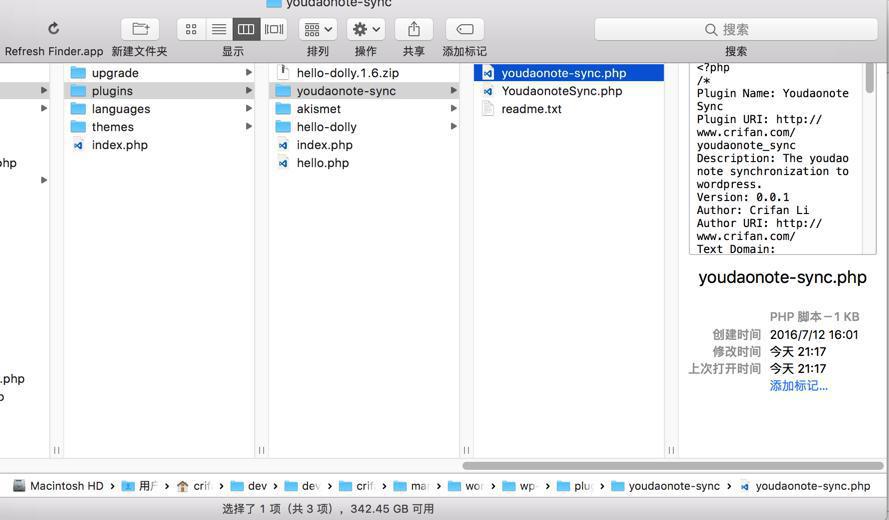Select the upgrade folder
This screenshot has height=520, width=889.
[158, 73]
